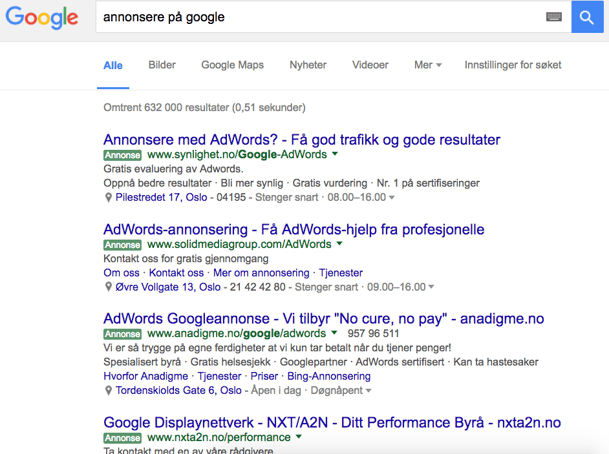This screenshot has height=454, width=609.
Task: Expand arrow next to www.anadigme.no/google/adwords
Action: click(x=334, y=332)
